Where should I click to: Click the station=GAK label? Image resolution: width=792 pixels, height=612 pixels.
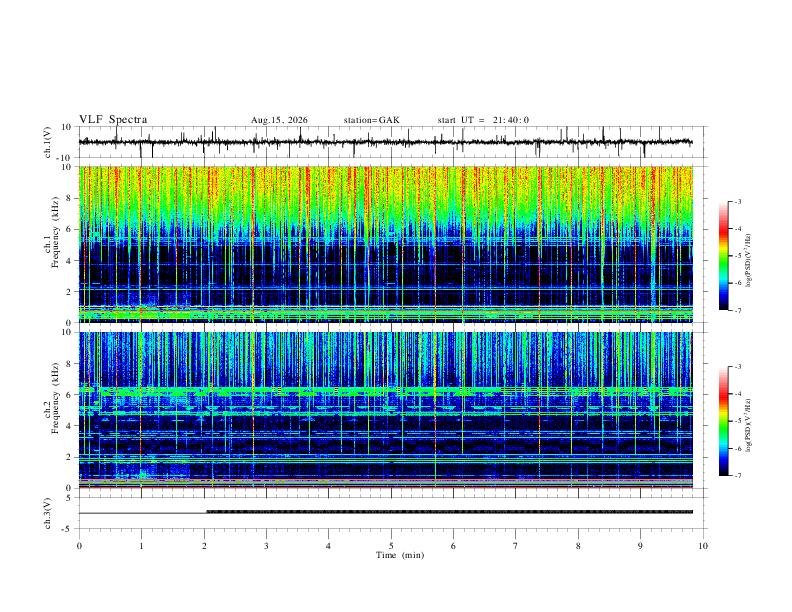371,120
